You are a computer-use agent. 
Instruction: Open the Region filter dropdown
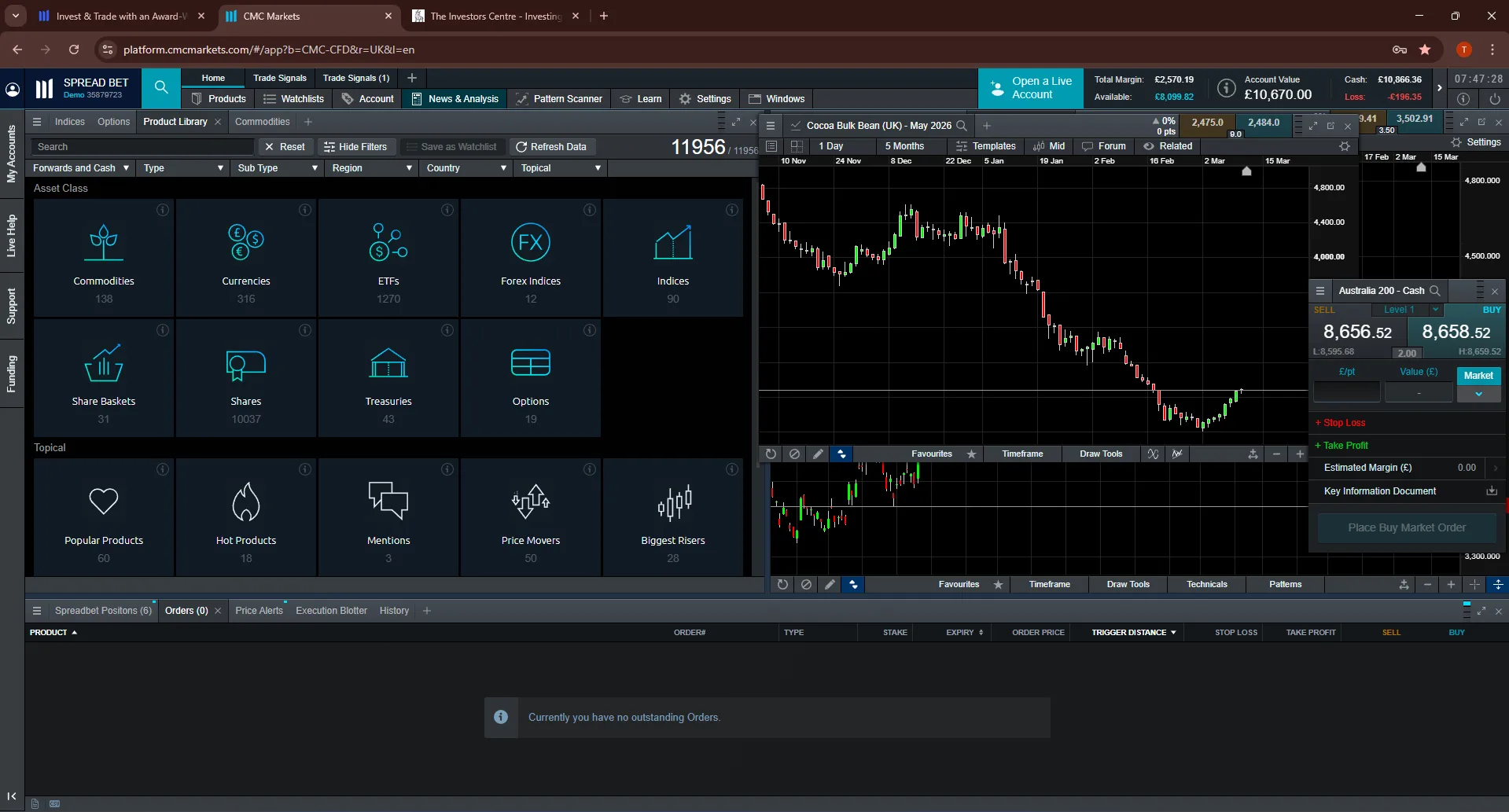[372, 168]
